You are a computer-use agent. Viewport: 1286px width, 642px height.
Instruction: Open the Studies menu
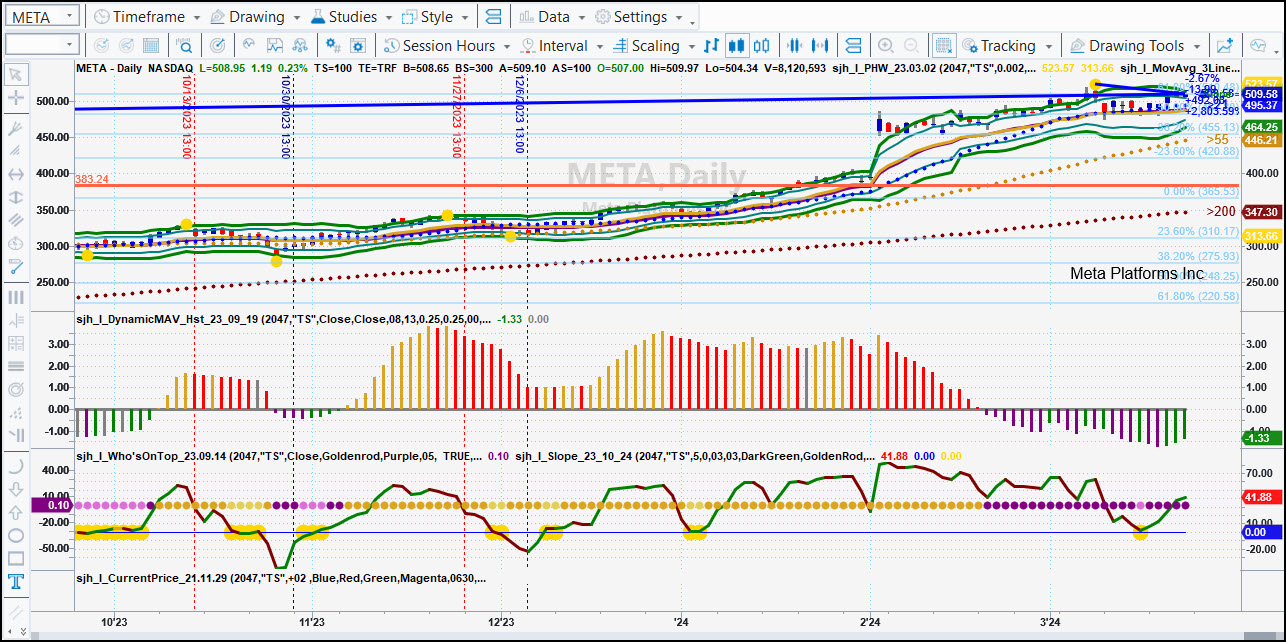click(x=351, y=17)
